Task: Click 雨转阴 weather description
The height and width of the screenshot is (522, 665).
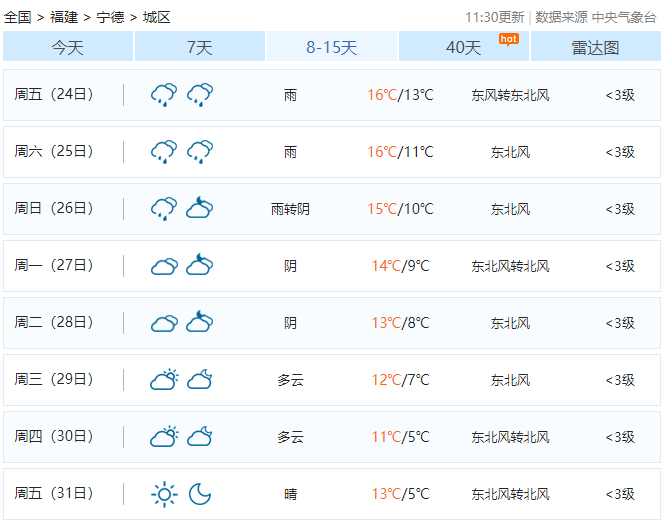Action: 291,209
